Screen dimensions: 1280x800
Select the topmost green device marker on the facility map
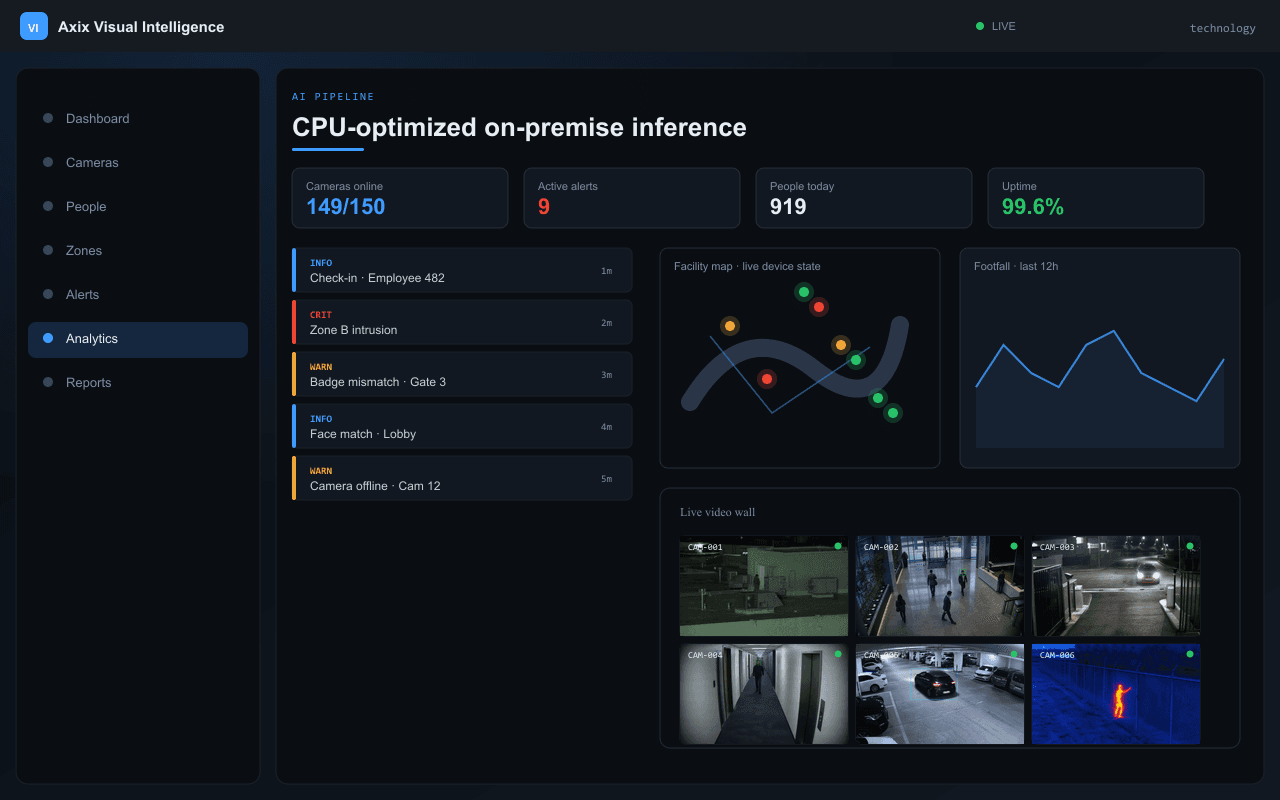pyautogui.click(x=803, y=292)
